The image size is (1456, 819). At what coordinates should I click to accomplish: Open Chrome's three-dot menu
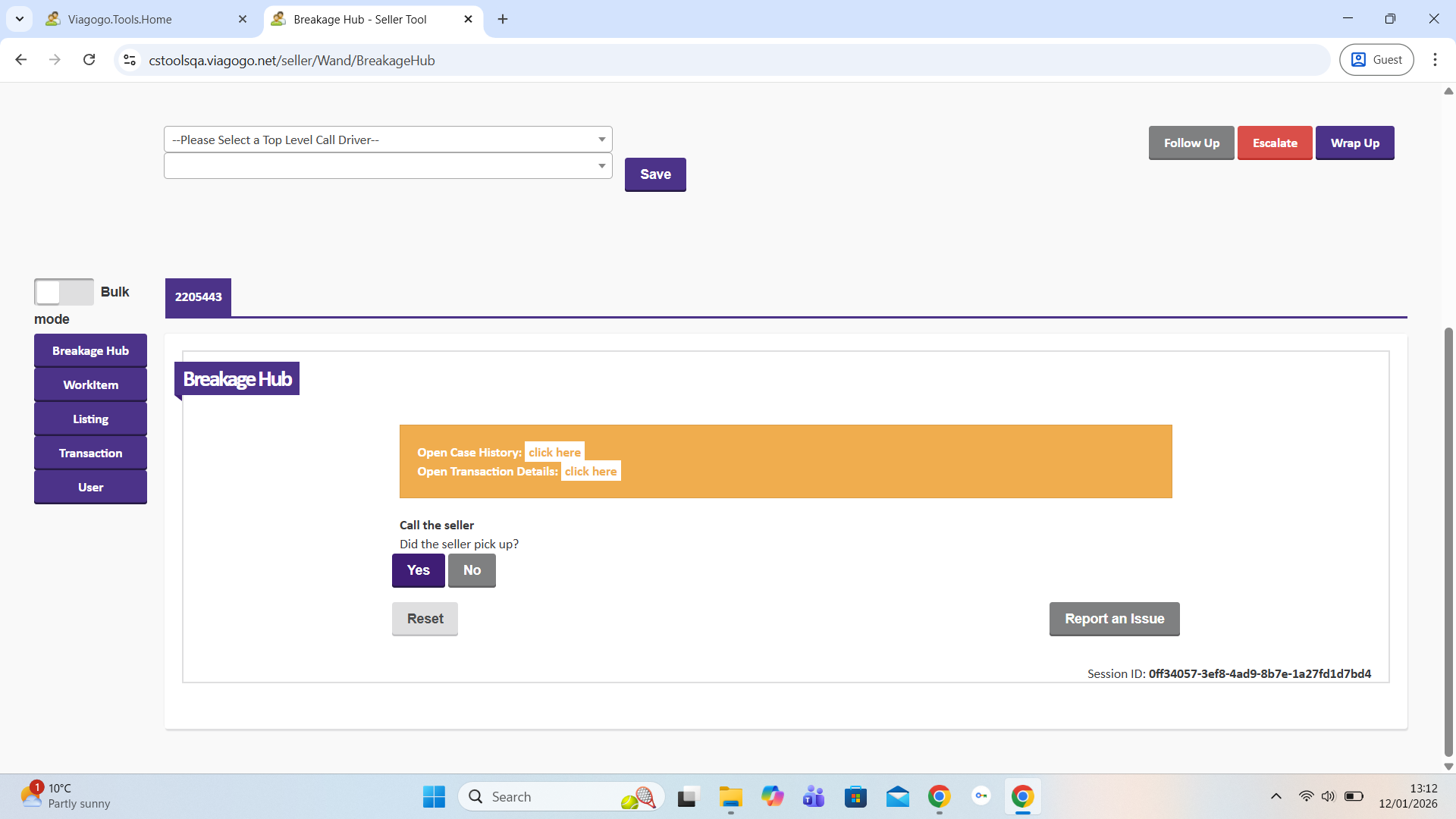pyautogui.click(x=1435, y=60)
